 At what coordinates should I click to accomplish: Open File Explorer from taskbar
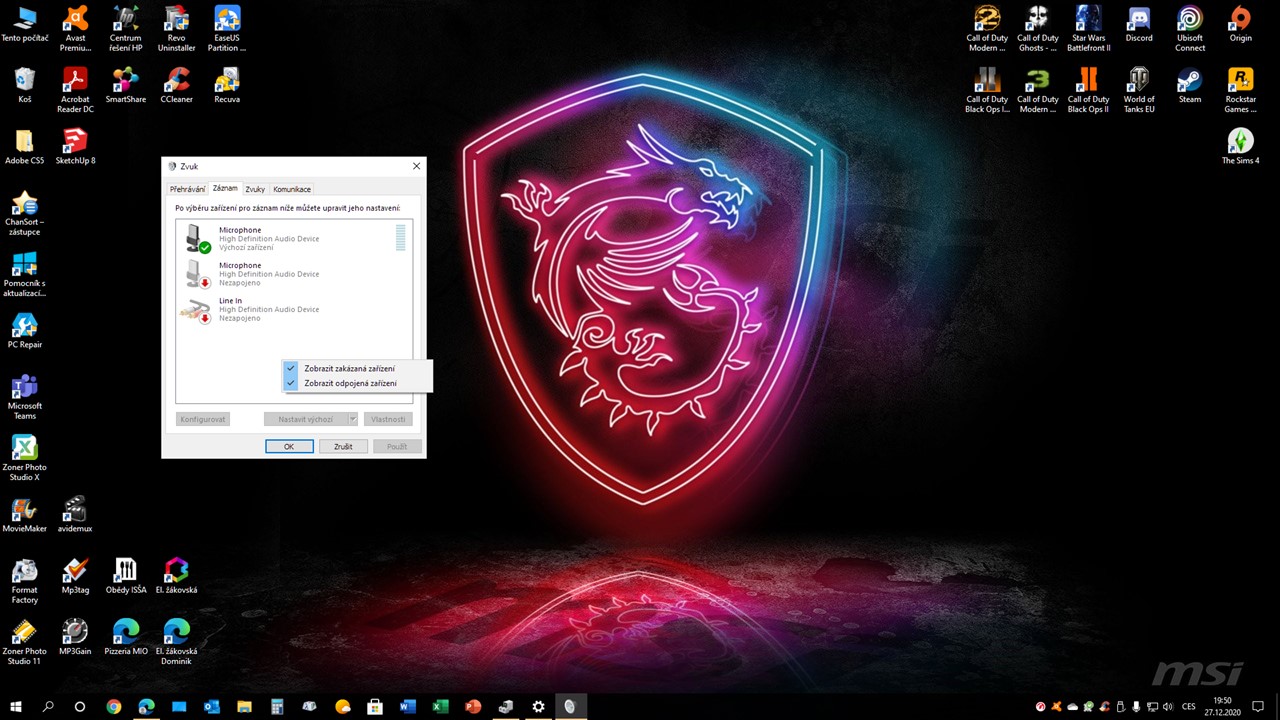(244, 706)
